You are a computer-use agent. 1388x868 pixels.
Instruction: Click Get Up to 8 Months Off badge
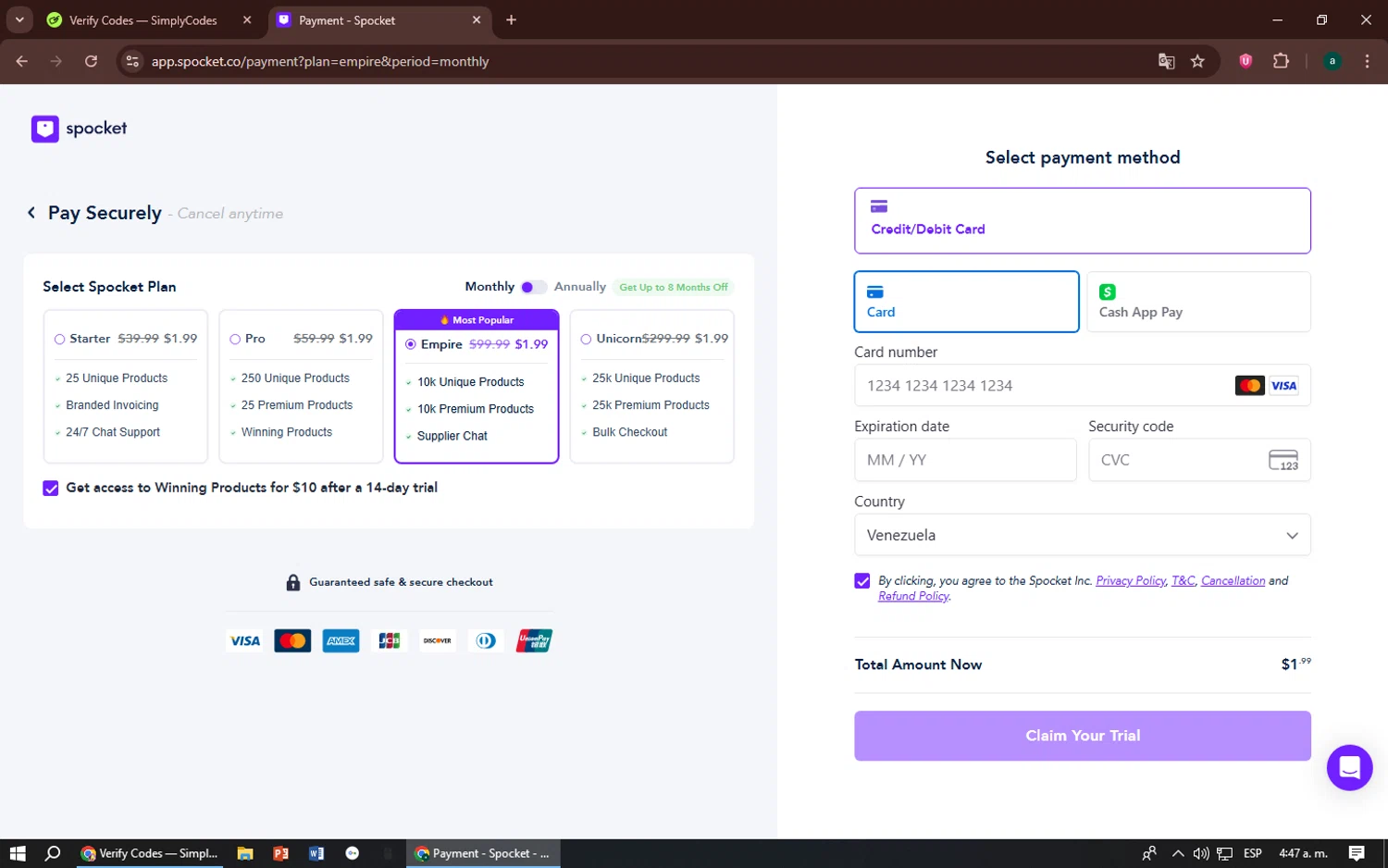(x=674, y=287)
